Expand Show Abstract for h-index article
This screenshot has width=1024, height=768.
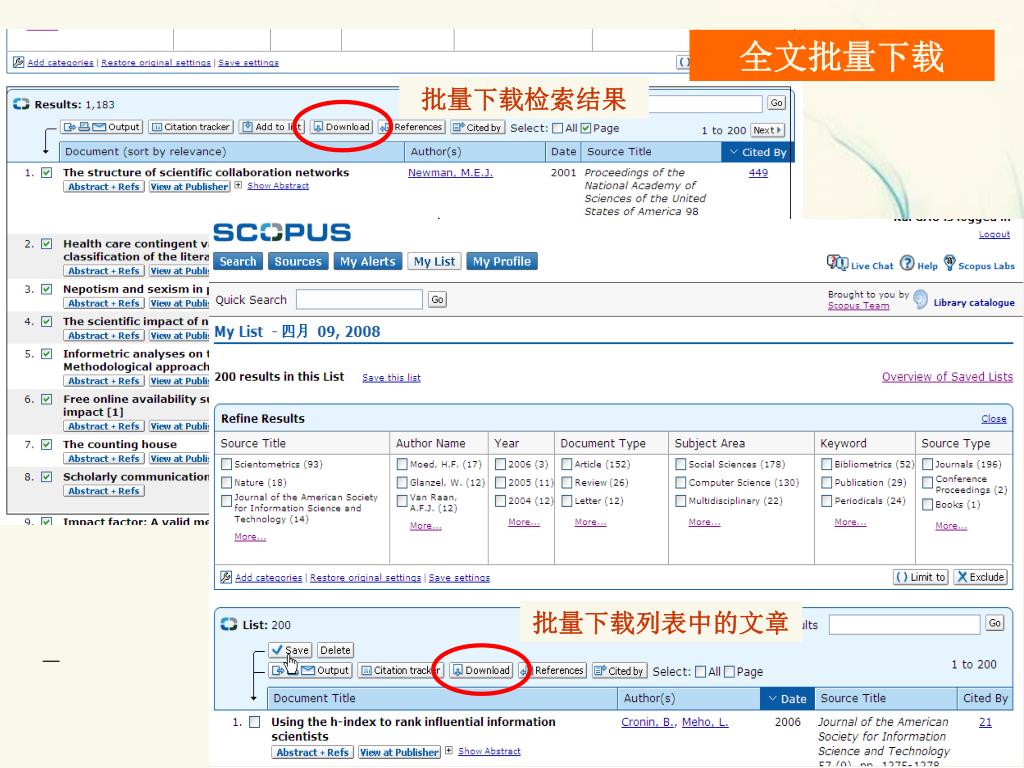489,751
